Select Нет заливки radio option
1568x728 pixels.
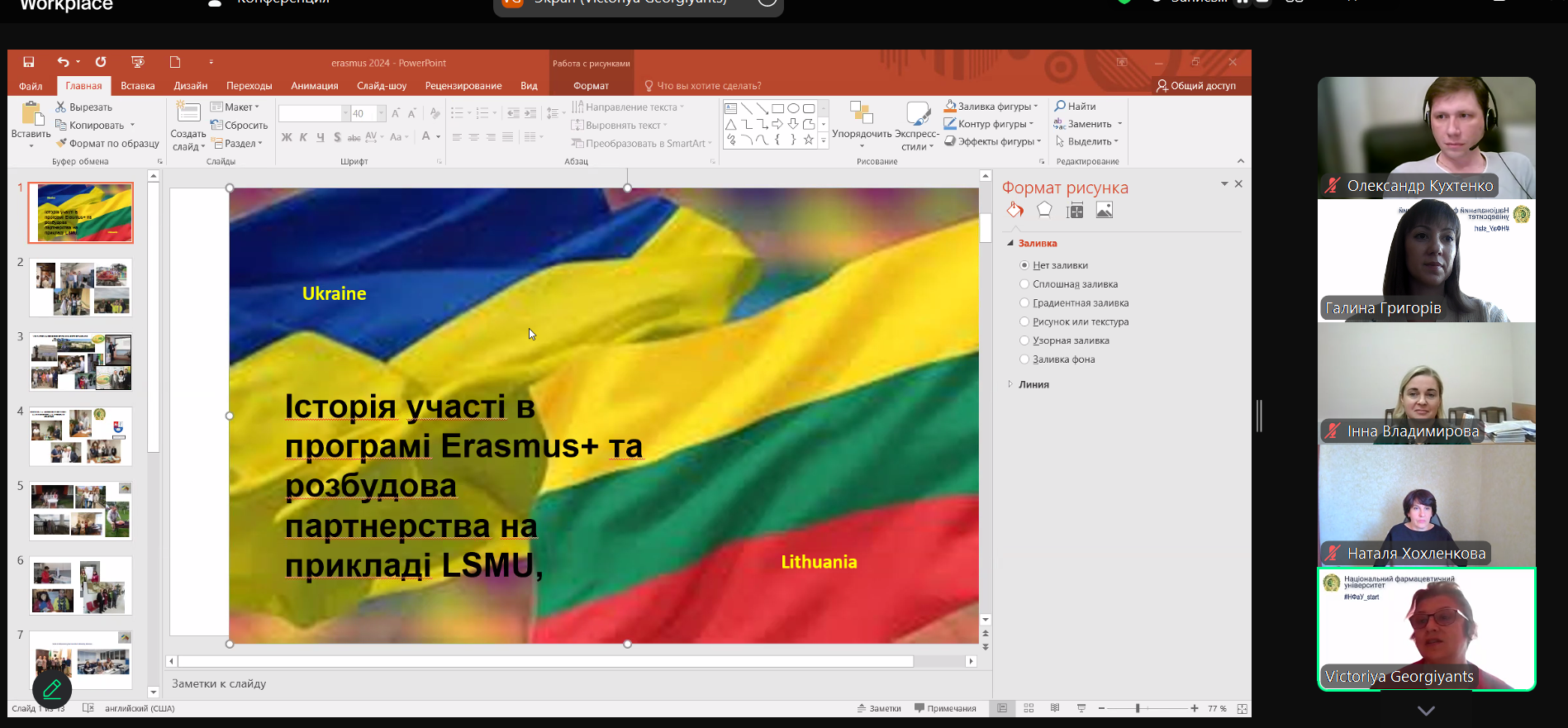tap(1024, 265)
